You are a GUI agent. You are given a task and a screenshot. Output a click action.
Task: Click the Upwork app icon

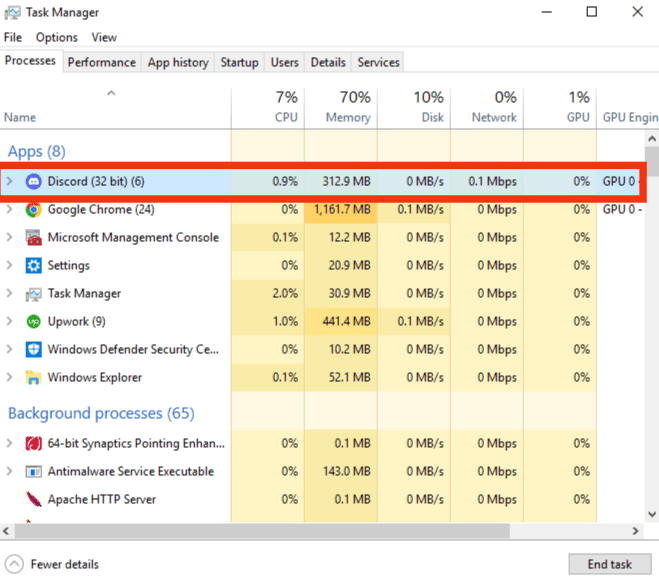[x=34, y=322]
